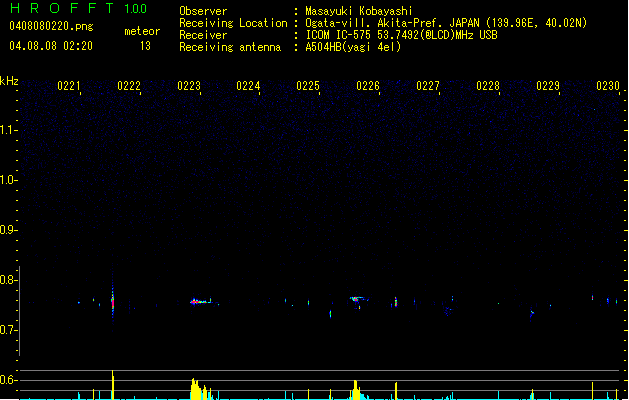
Task: Click the kHz axis unit label
Action: (9, 81)
